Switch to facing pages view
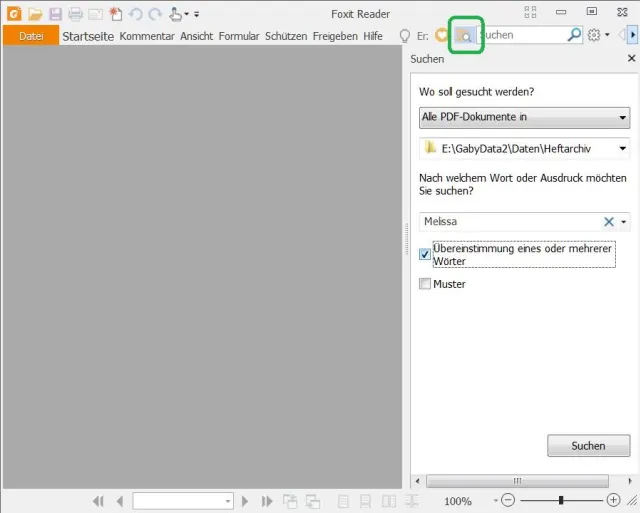640x513 pixels. (x=389, y=501)
